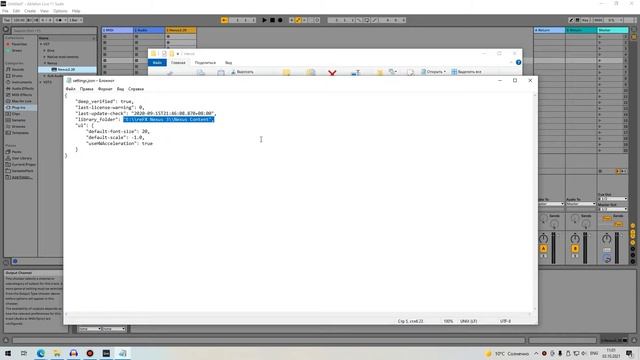Open Explorer help question mark icon
The width and height of the screenshot is (640, 360).
pos(518,62)
